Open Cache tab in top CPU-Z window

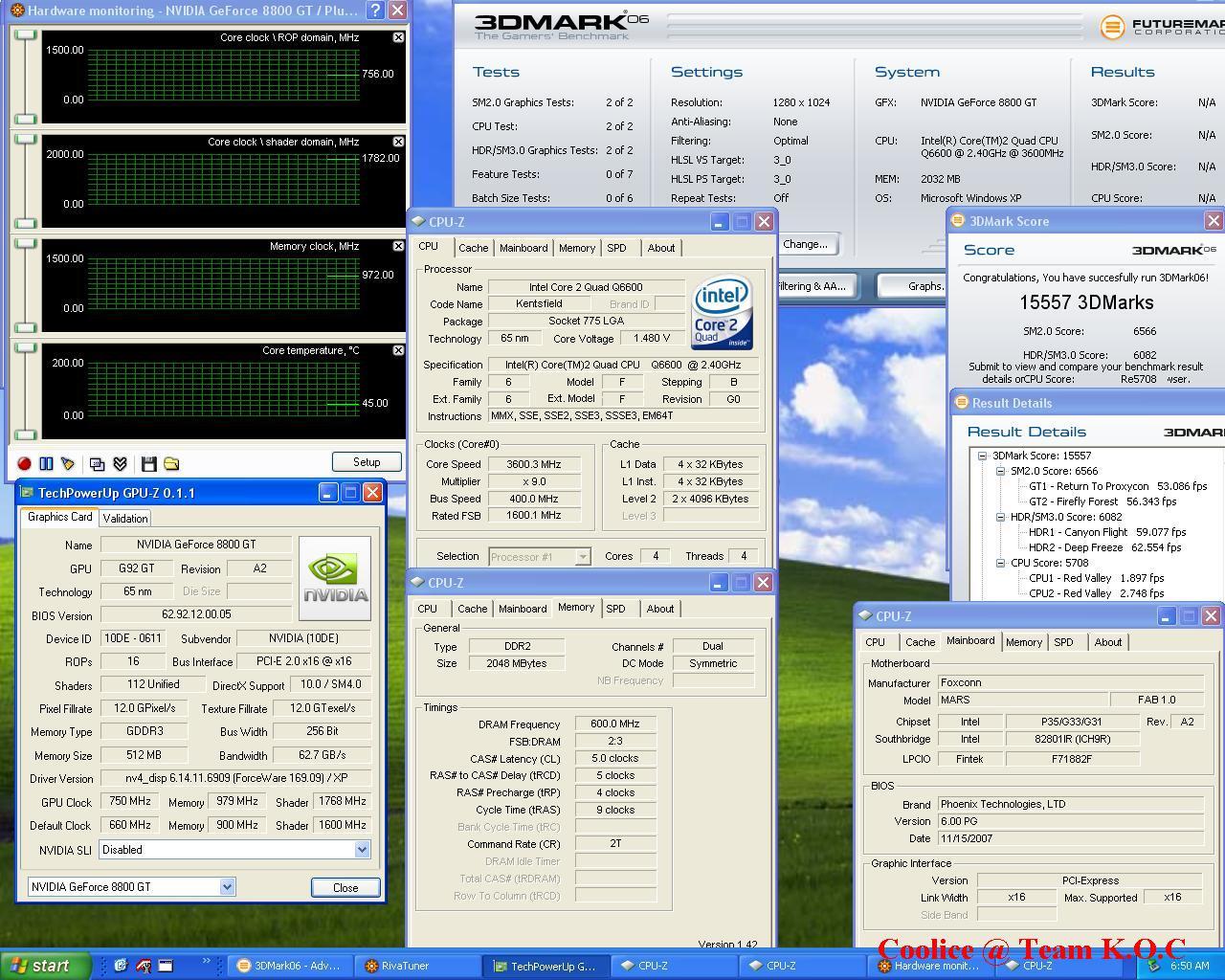(x=473, y=248)
